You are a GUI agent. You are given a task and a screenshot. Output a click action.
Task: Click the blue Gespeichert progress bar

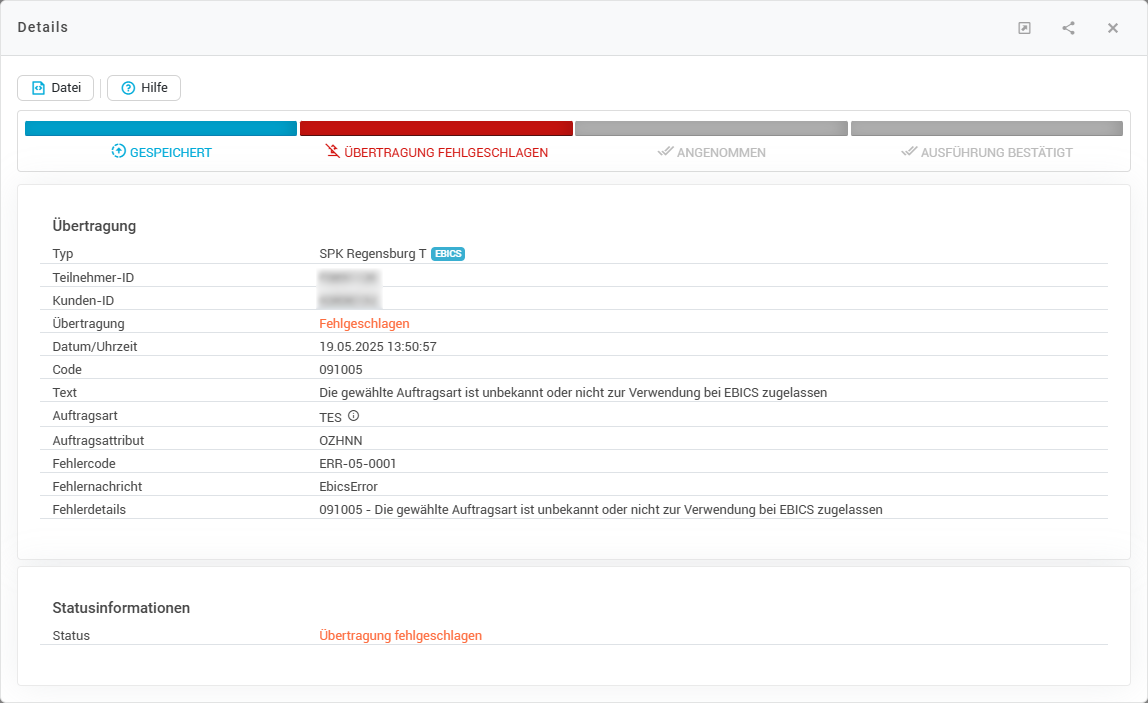(161, 129)
